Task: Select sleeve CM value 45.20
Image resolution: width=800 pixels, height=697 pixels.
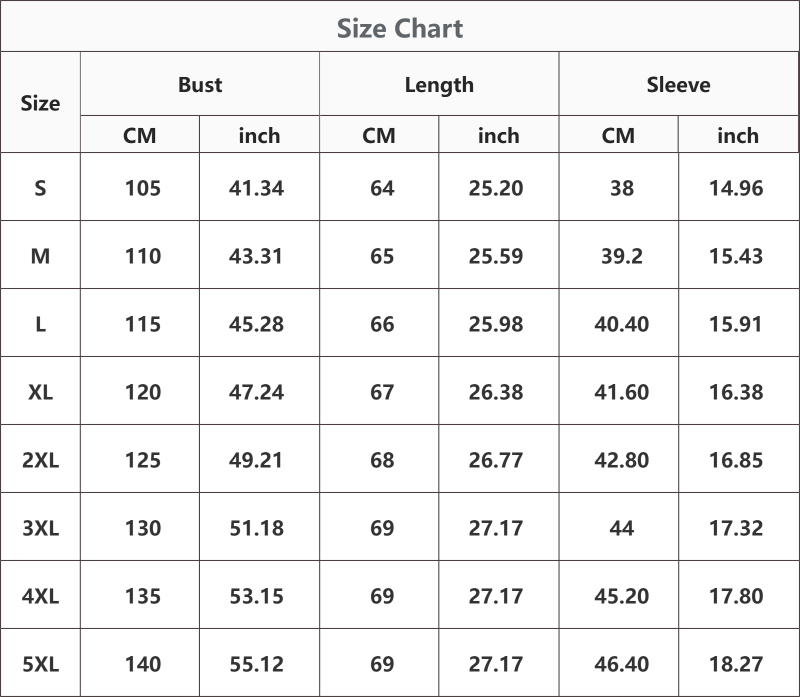Action: (x=621, y=596)
